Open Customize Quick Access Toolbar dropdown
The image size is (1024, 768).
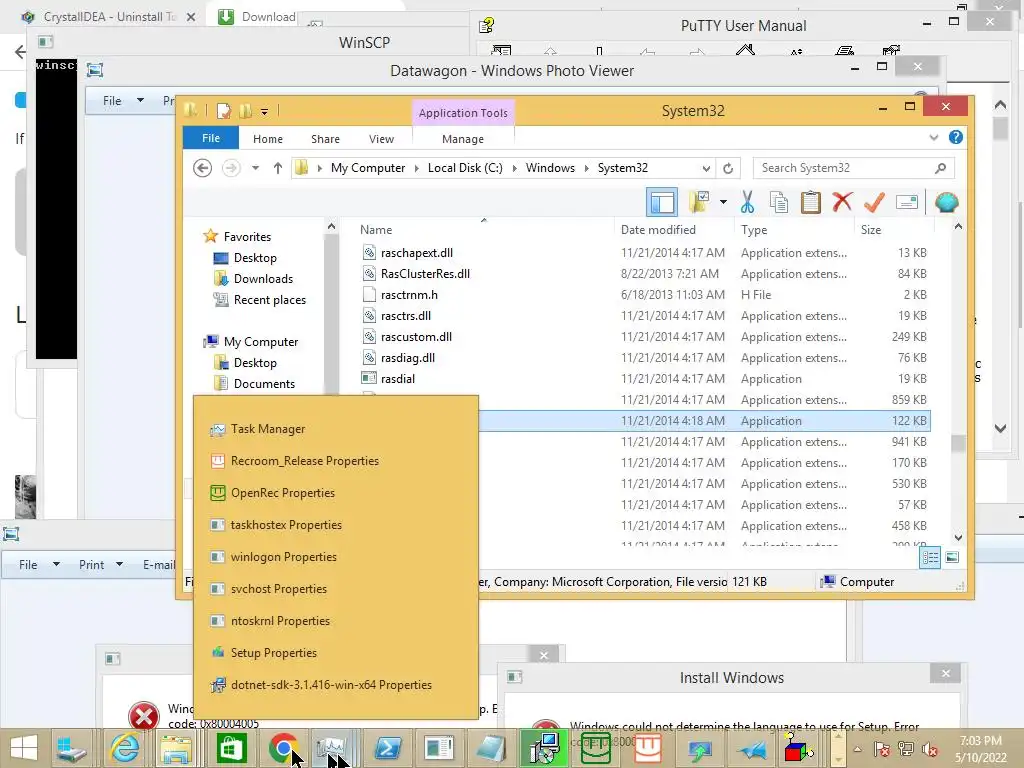(x=264, y=112)
